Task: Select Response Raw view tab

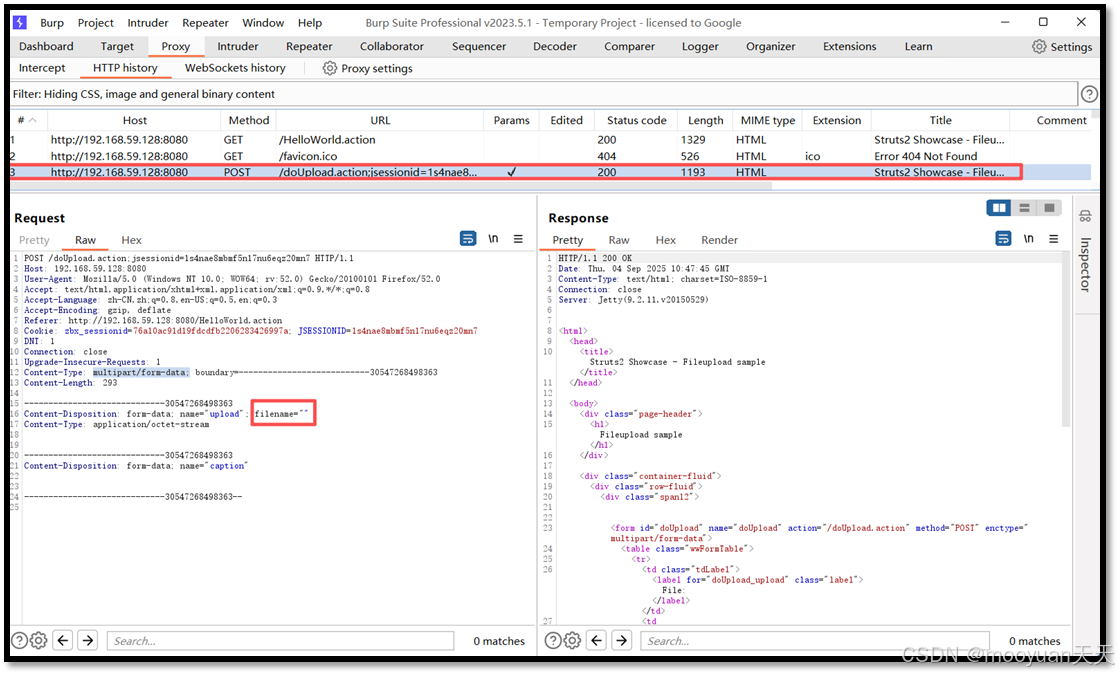Action: pos(619,240)
